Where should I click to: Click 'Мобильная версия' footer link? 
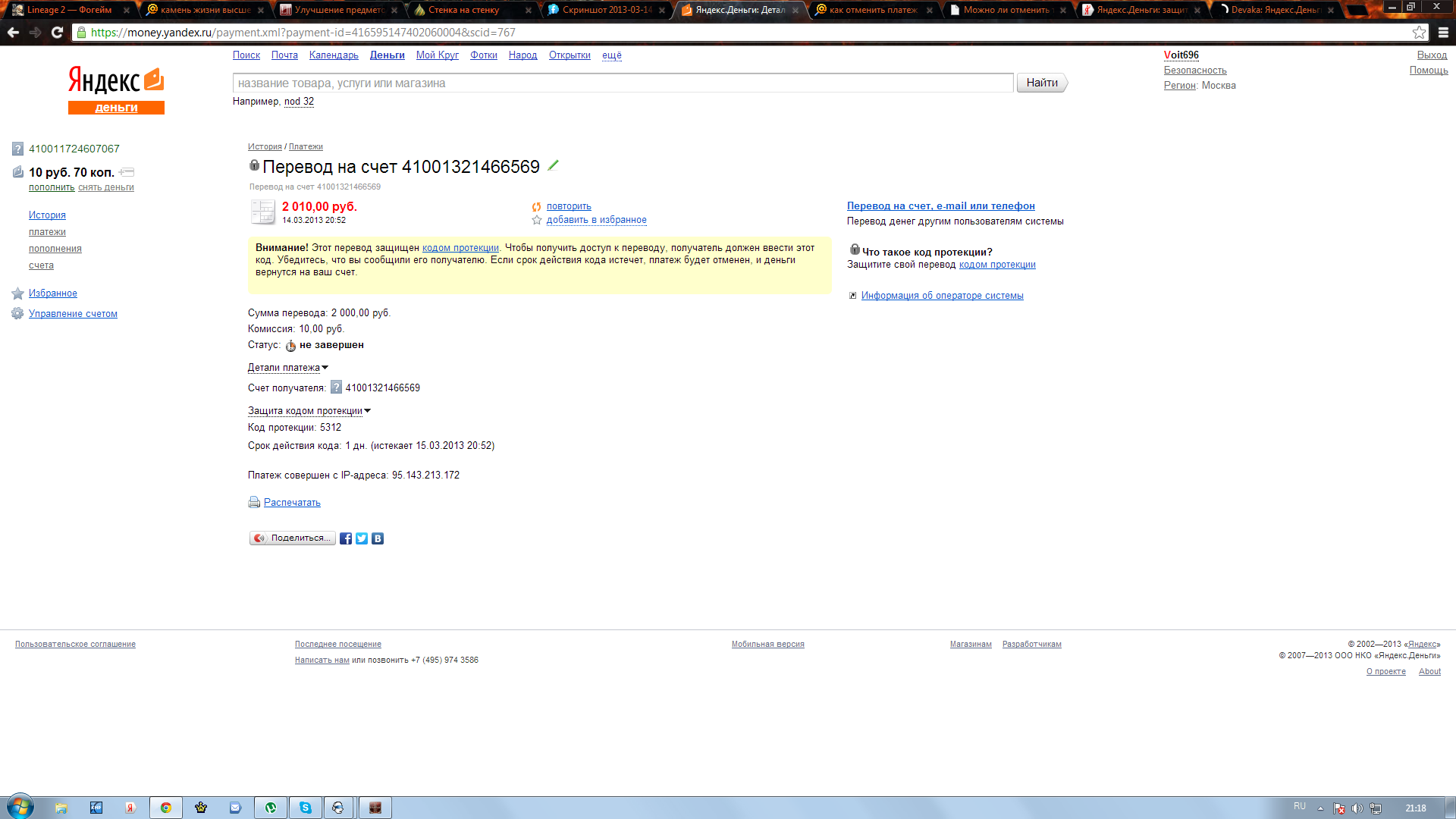tap(767, 645)
